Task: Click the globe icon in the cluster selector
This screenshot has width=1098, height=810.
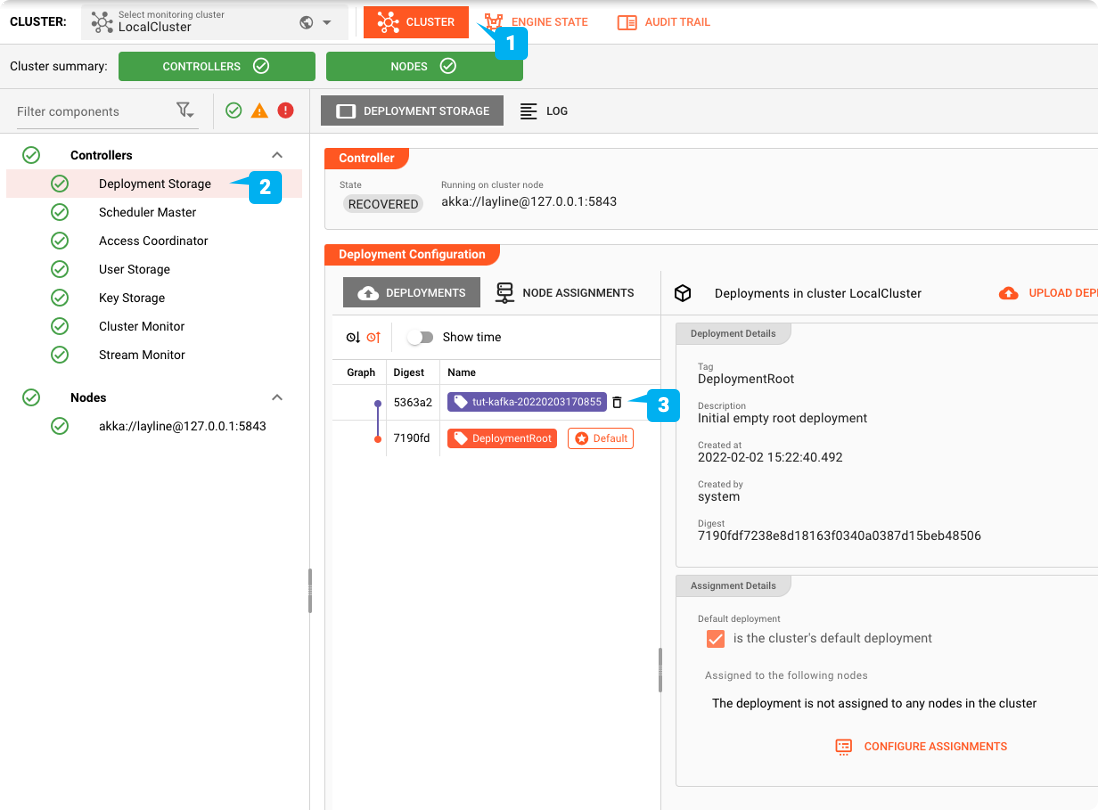Action: pos(307,21)
